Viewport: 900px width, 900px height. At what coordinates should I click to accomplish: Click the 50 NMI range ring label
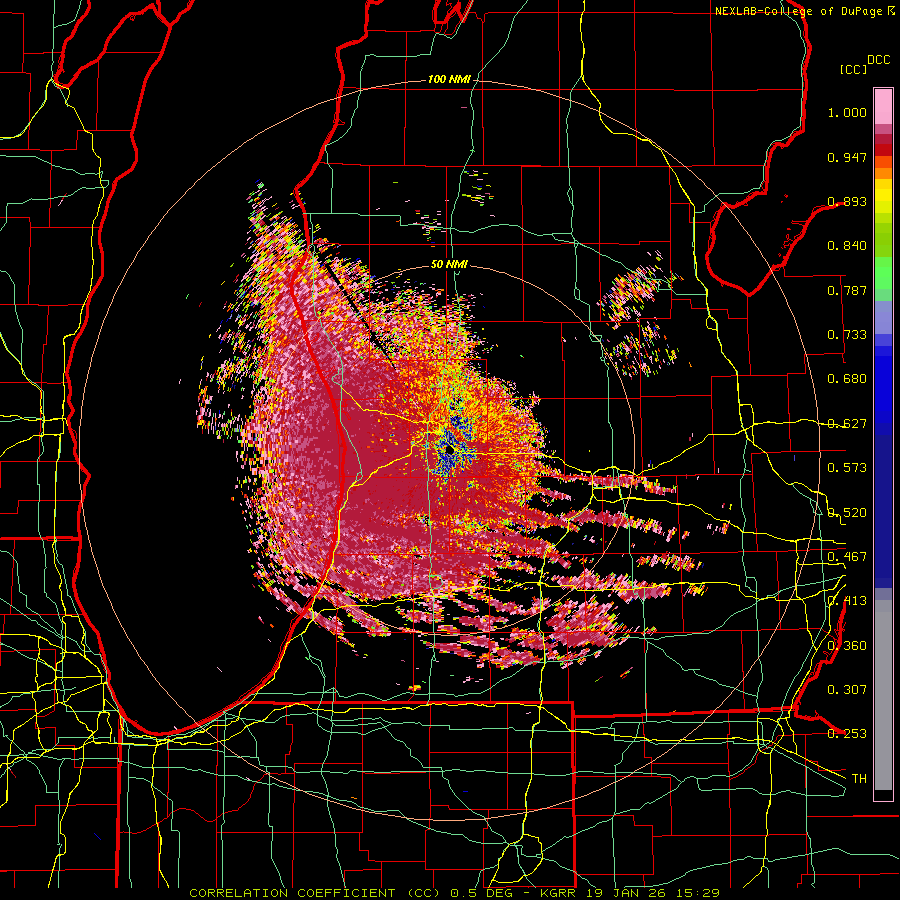click(449, 264)
